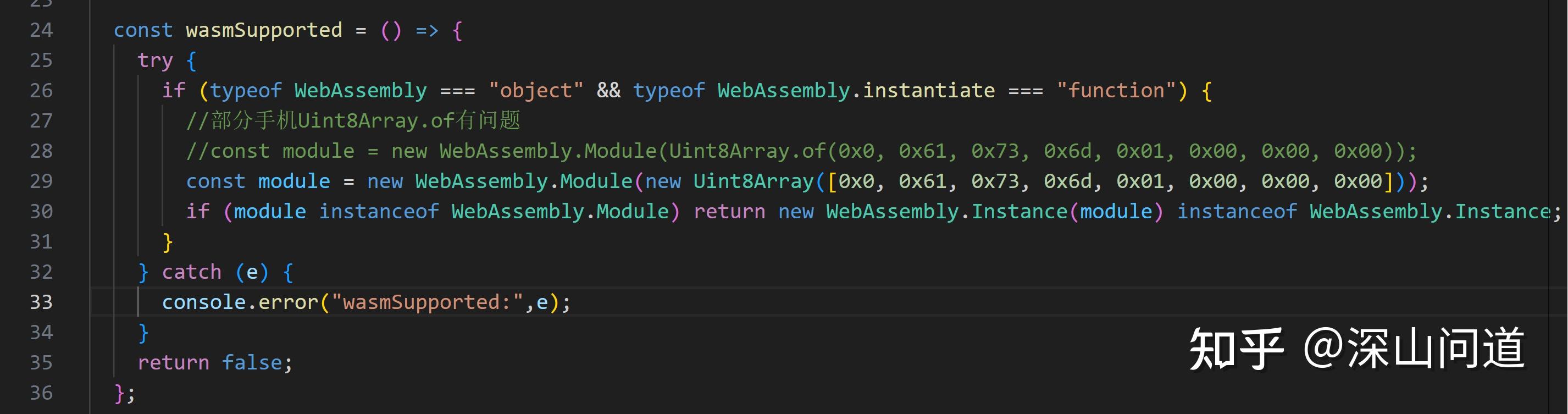1568x414 pixels.
Task: Click closing brace on line 36
Action: point(119,393)
